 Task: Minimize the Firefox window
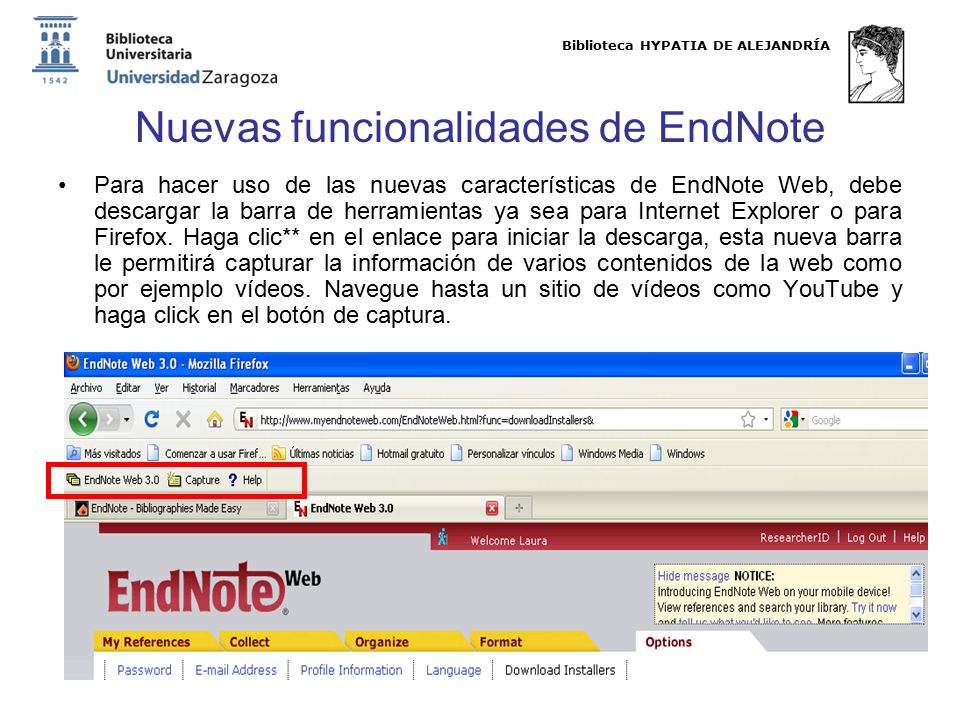click(x=910, y=364)
